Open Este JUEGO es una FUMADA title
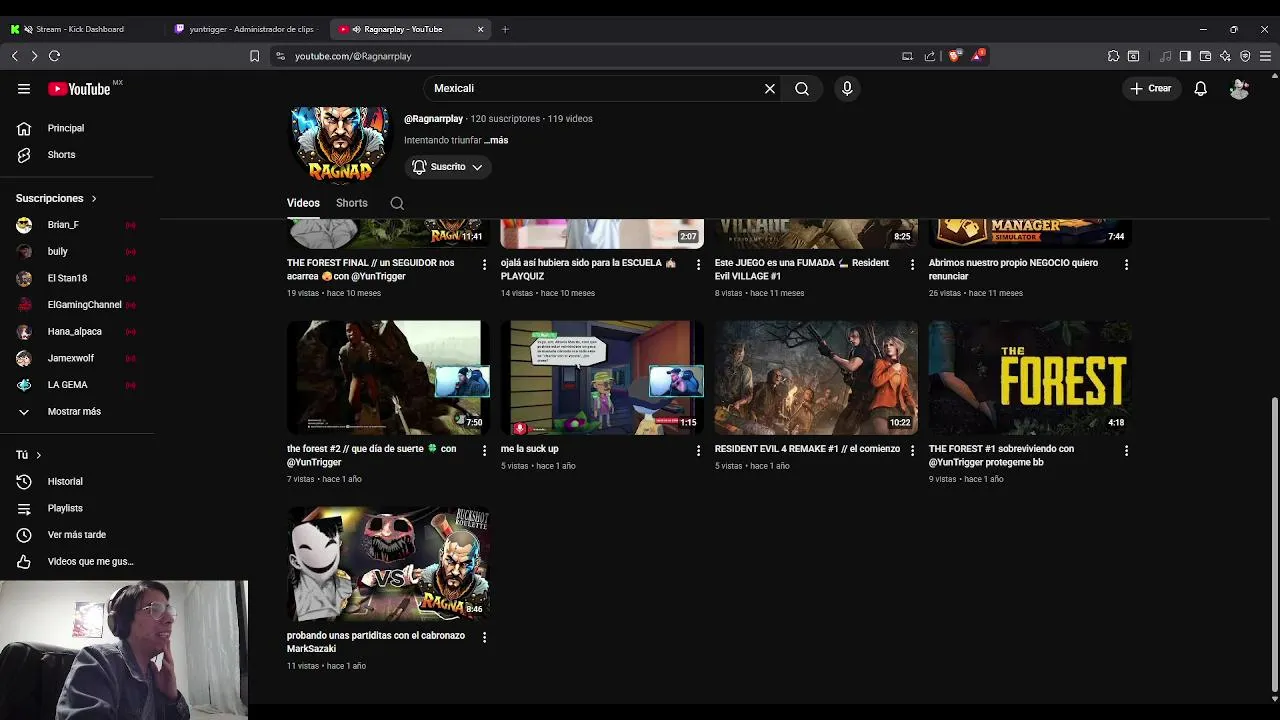The width and height of the screenshot is (1280, 720). point(802,270)
